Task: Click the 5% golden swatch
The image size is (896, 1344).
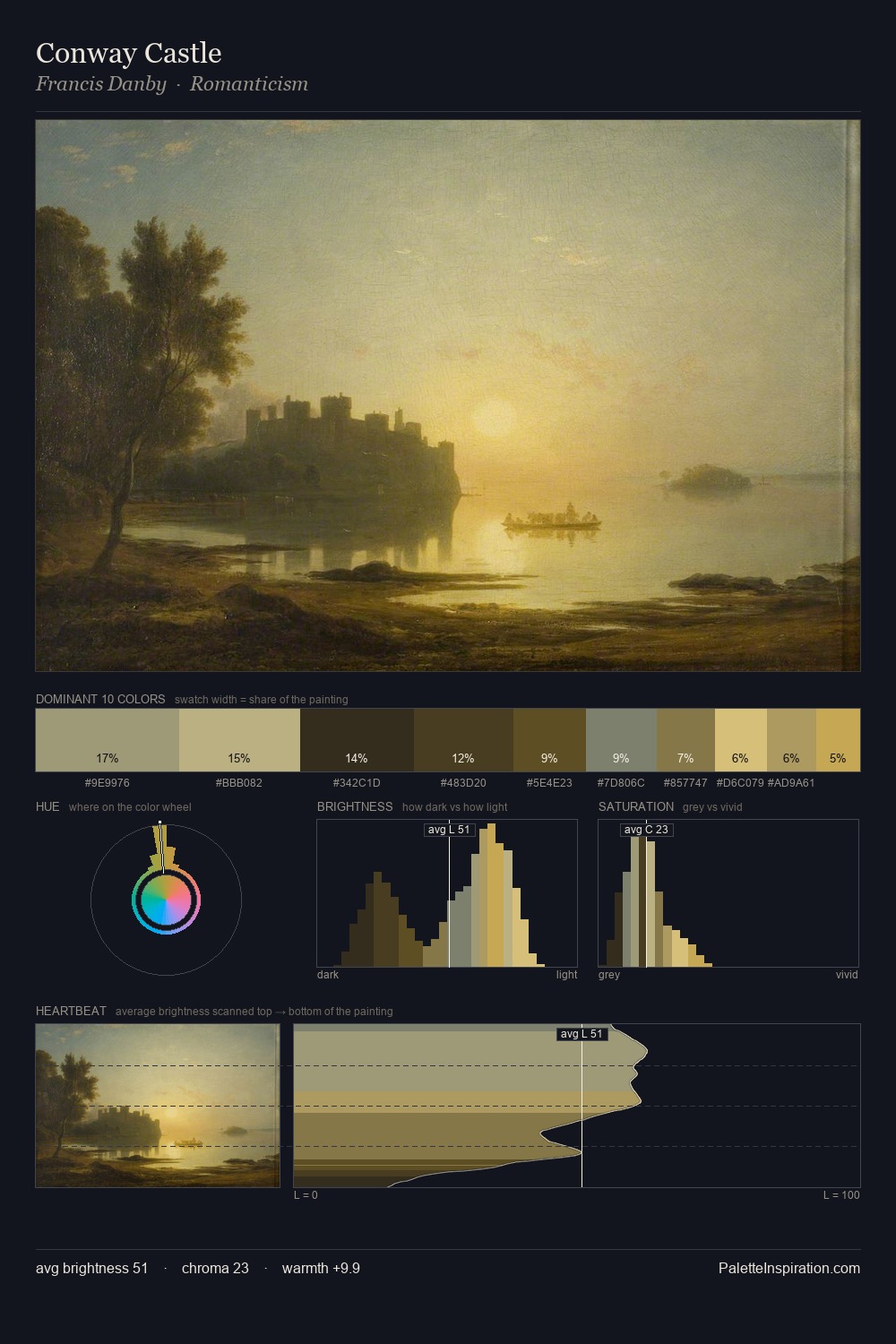Action: [838, 740]
